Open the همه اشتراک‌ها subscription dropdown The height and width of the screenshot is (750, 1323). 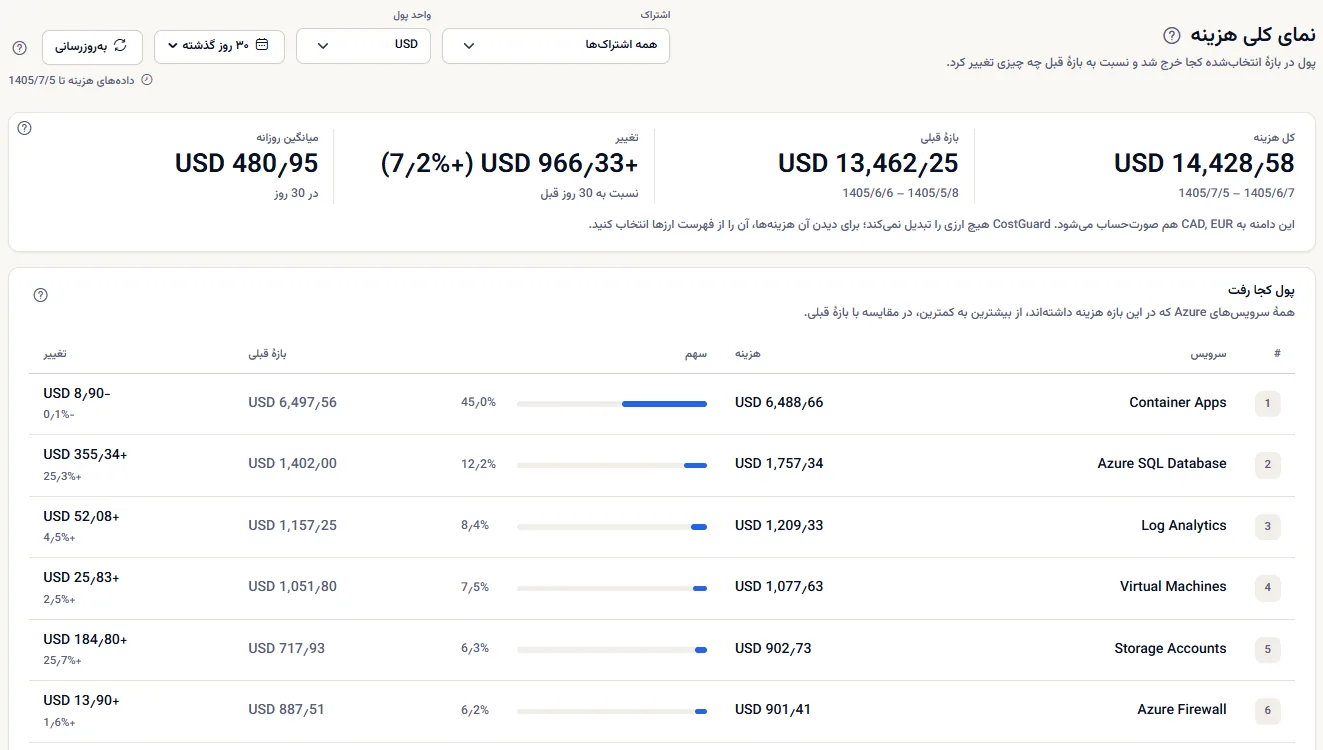tap(556, 46)
